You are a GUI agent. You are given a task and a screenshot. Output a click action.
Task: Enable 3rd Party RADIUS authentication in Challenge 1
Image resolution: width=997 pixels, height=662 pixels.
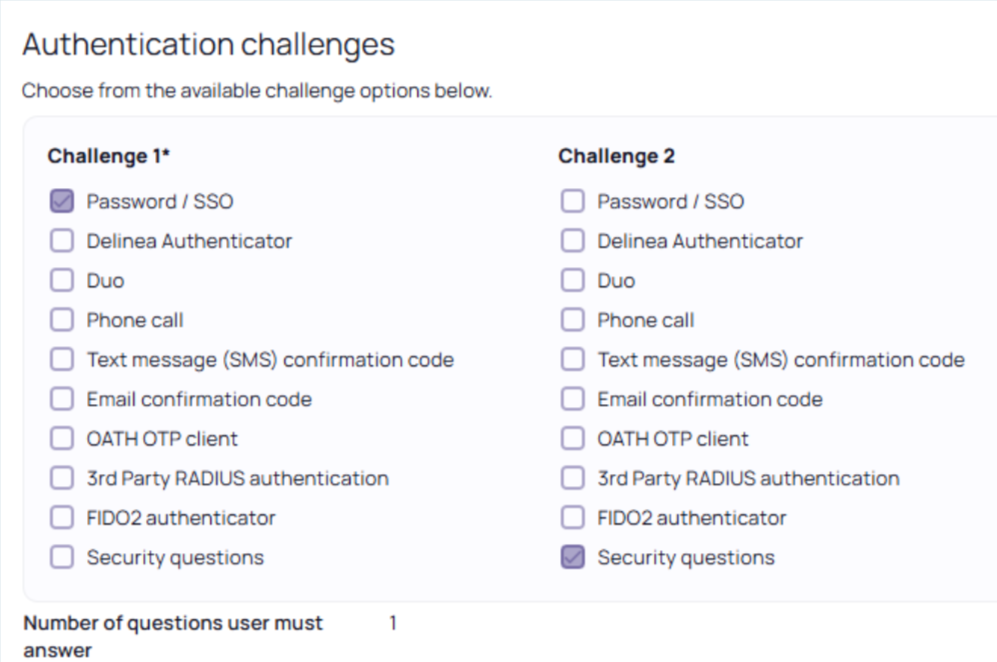click(x=62, y=478)
